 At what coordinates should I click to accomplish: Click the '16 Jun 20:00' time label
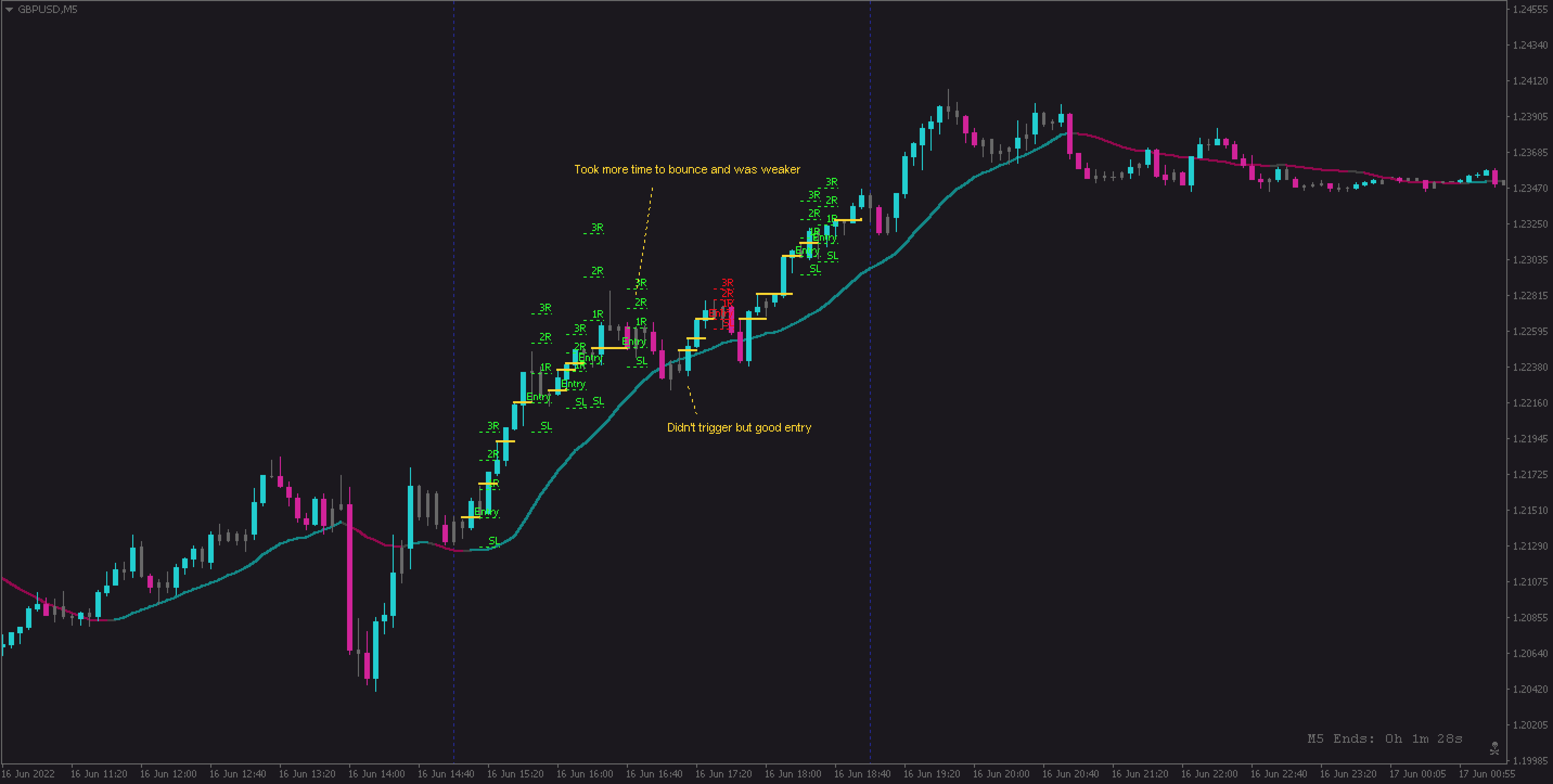pos(1001,774)
